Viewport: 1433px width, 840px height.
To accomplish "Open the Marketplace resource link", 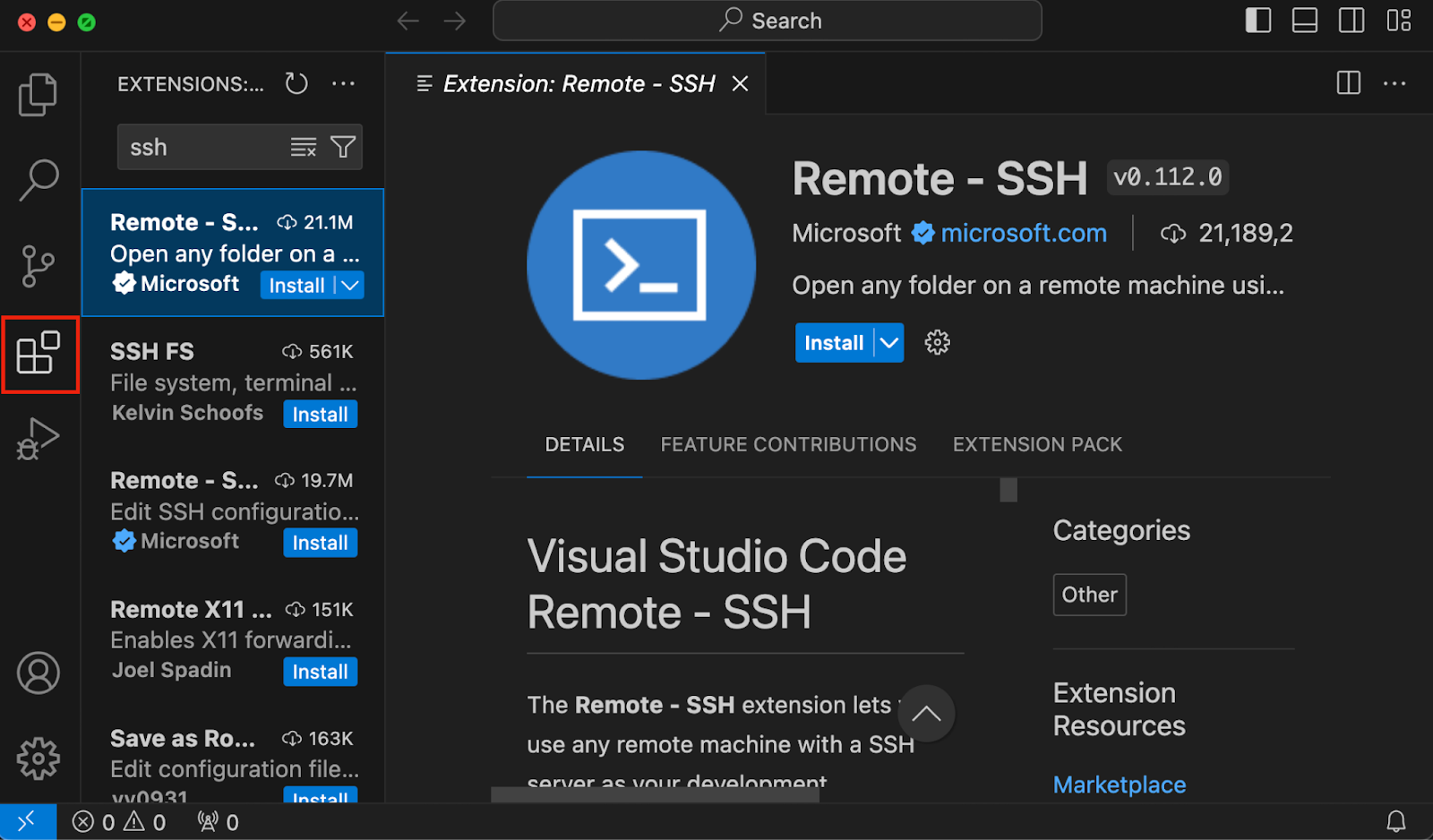I will (1120, 784).
